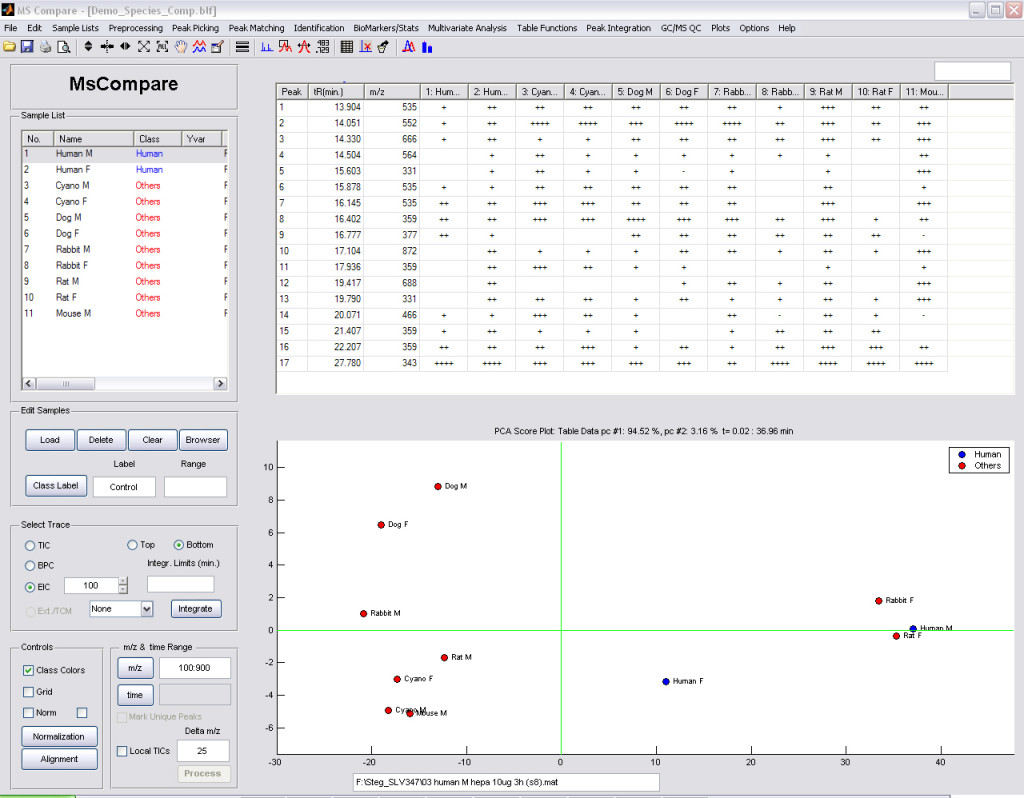Click the print preview toolbar icon
Screen dimensions: 1024x798
tap(61, 47)
